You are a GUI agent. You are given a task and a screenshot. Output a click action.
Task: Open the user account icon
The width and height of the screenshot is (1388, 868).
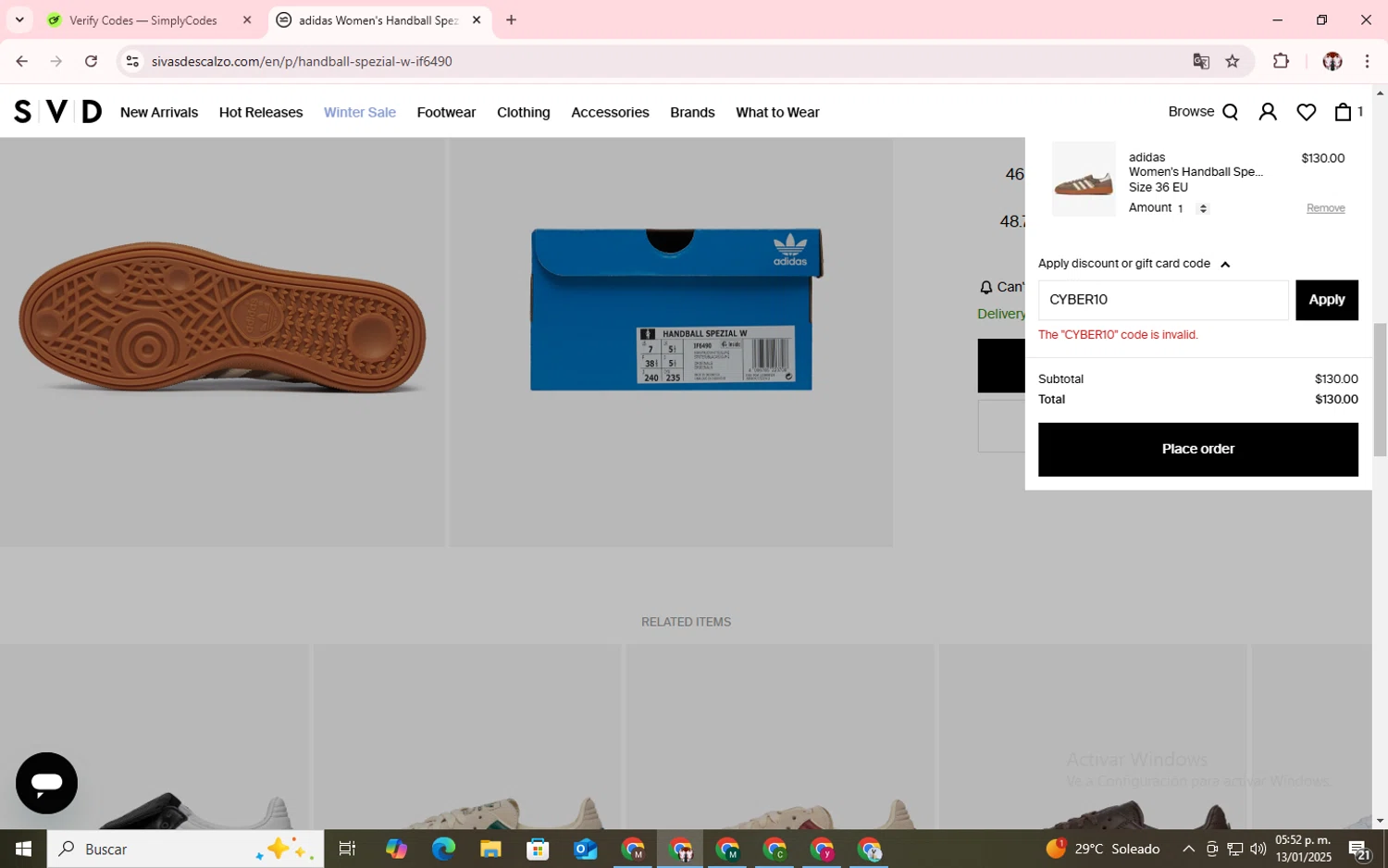[x=1268, y=112]
